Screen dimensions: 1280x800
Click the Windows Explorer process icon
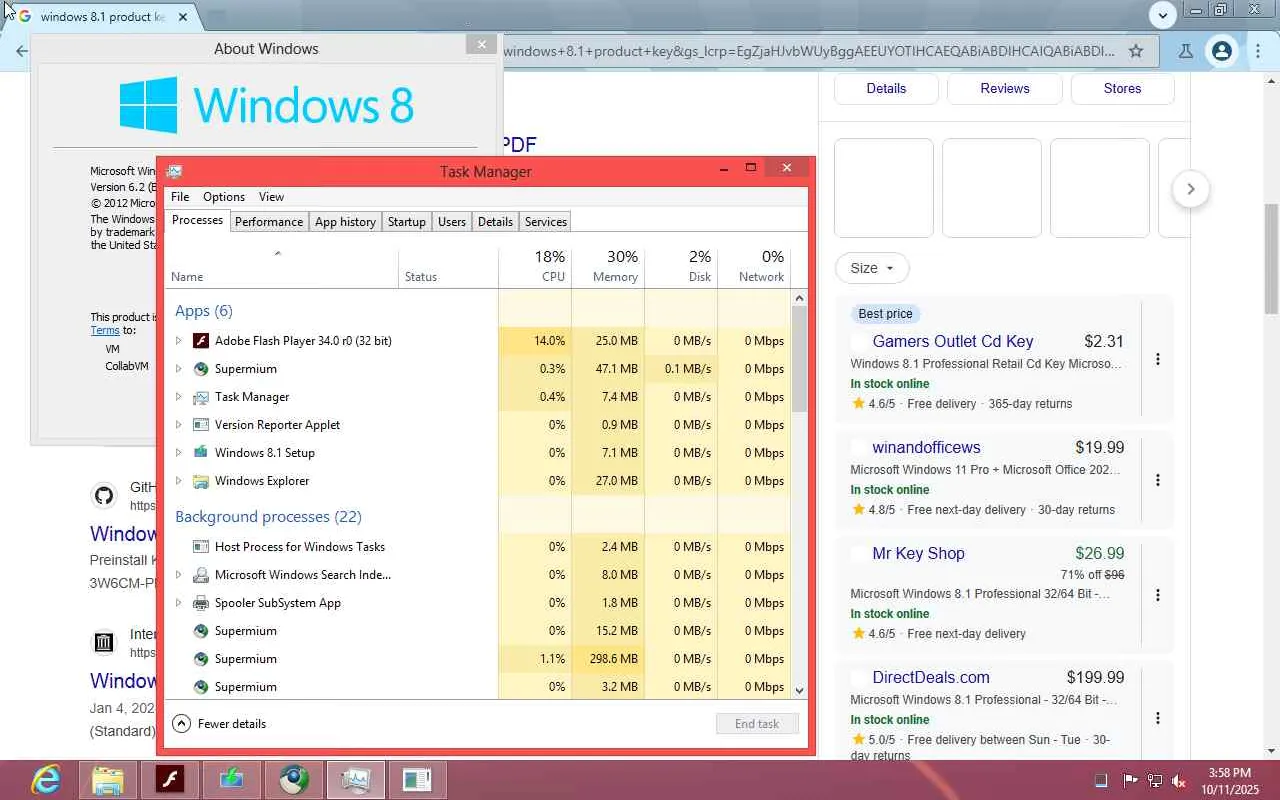coord(200,481)
